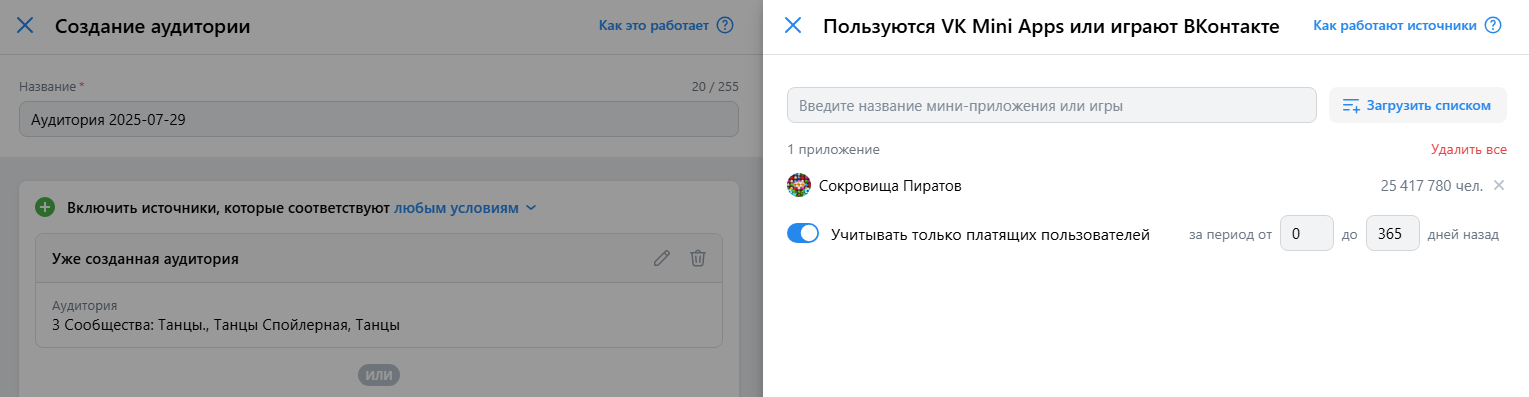Click the 'ИЛИ' condition separator badge

[x=379, y=376]
